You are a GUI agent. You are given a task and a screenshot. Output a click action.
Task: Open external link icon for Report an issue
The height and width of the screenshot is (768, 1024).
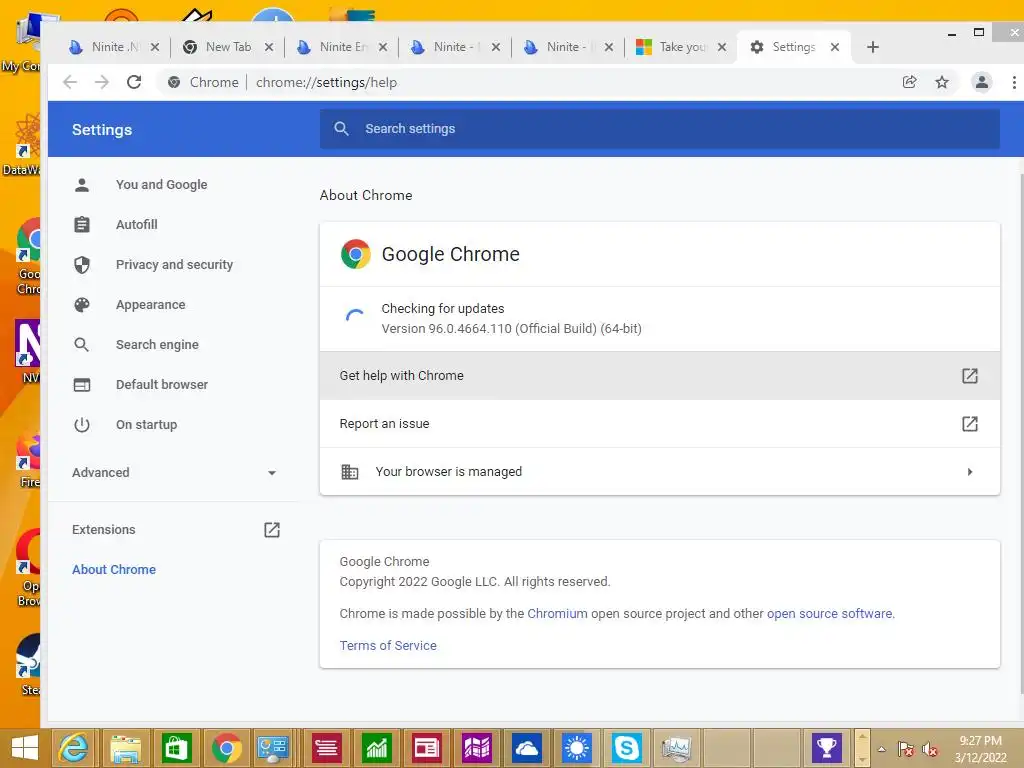[970, 424]
